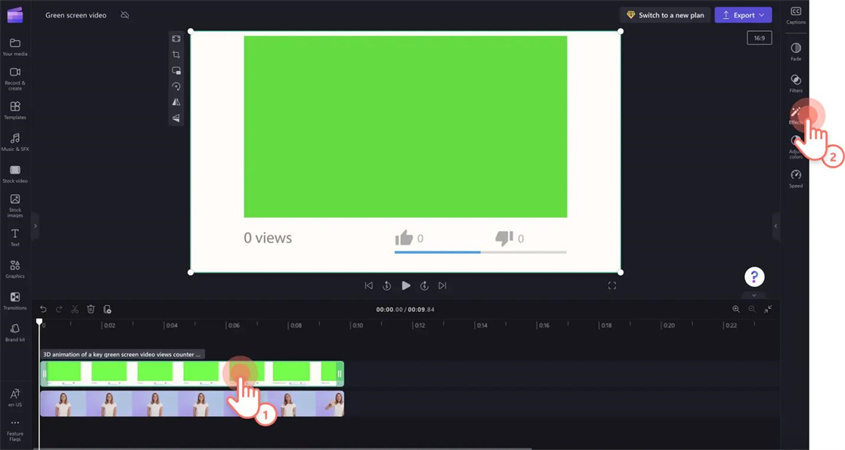Click the 00:00.00 / 00:09.84 timecode
The image size is (845, 450).
tap(405, 309)
